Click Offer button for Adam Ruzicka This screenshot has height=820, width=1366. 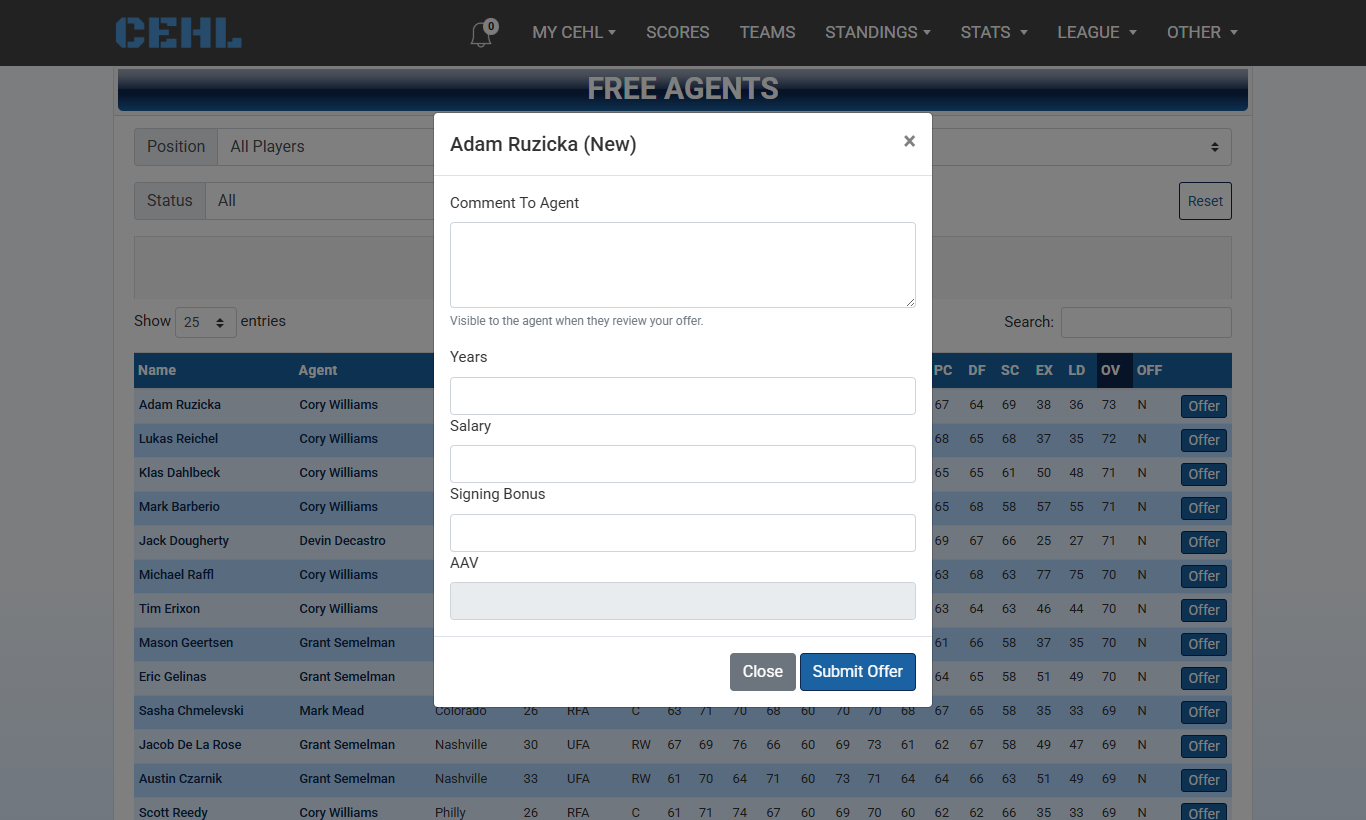[x=1204, y=406]
